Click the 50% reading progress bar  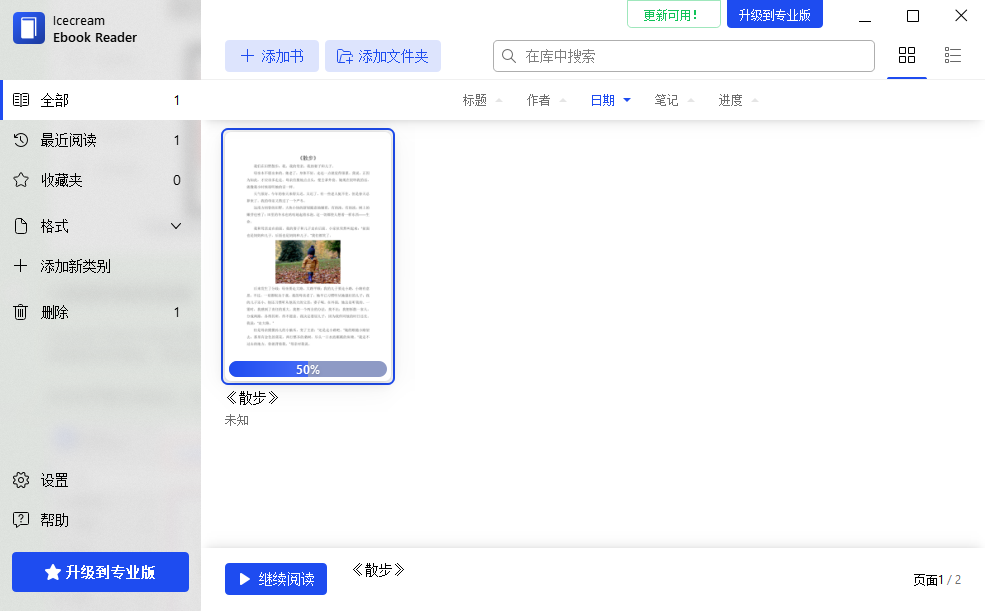[x=307, y=368]
